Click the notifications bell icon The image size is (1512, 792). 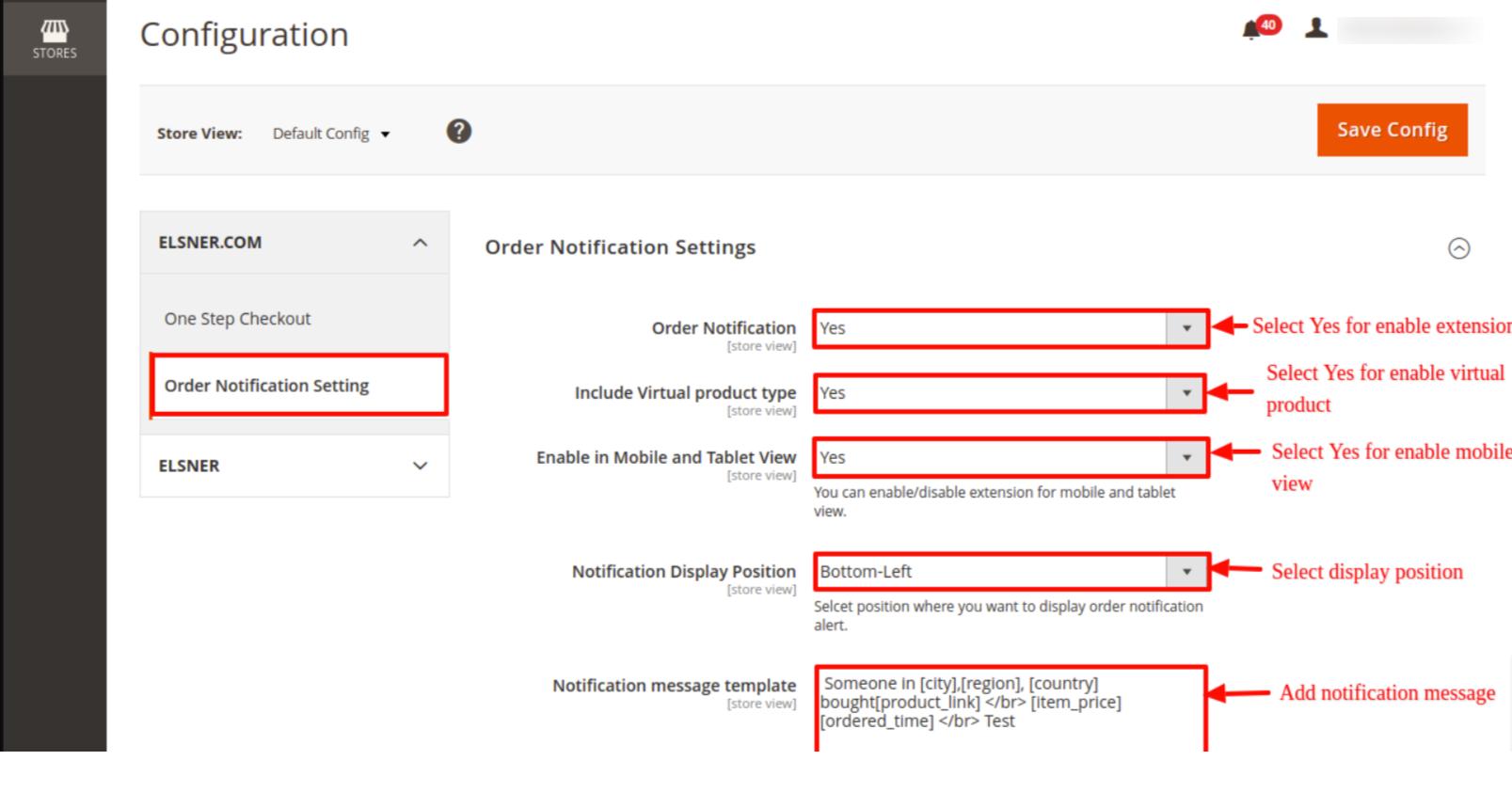(1250, 31)
